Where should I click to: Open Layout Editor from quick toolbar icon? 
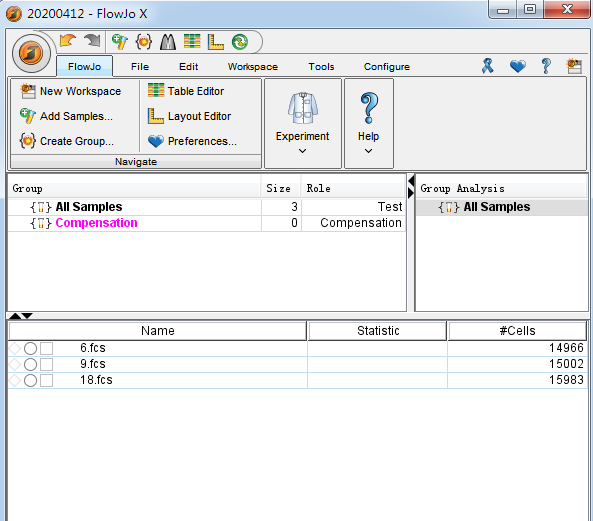point(216,42)
